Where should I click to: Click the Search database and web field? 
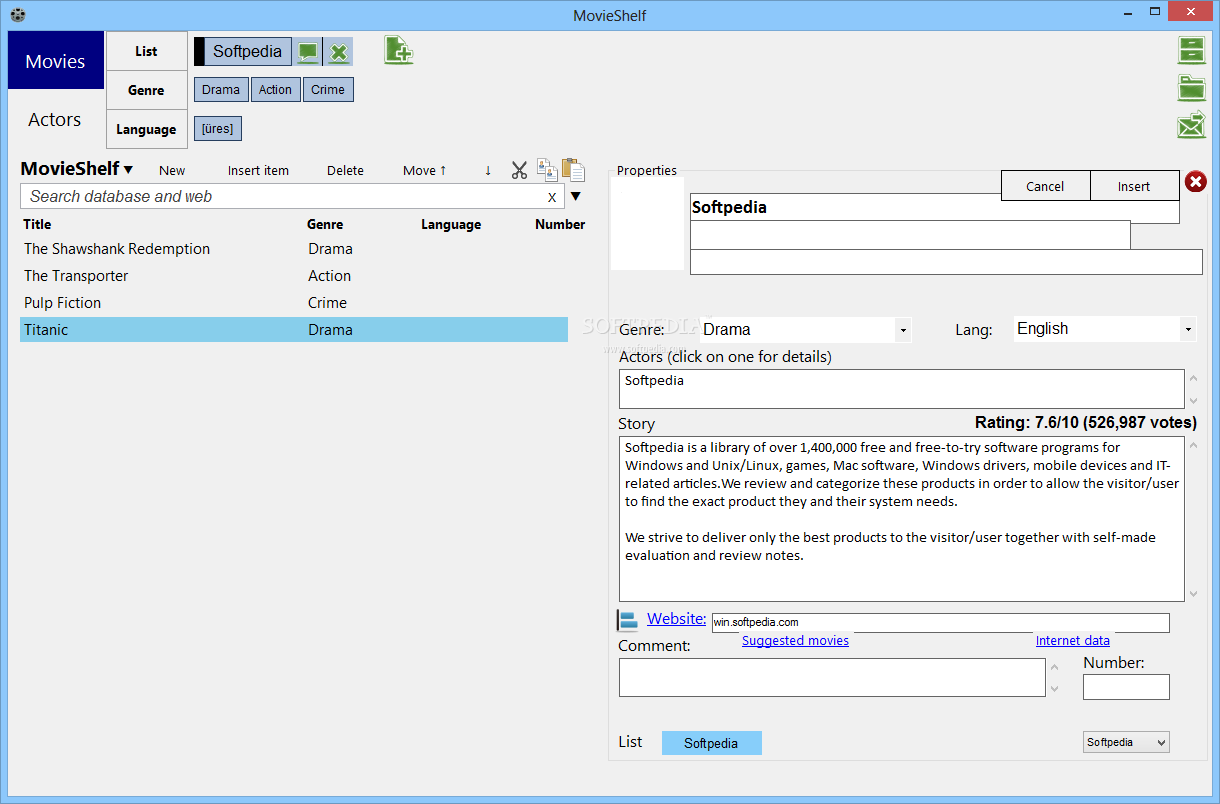[292, 196]
